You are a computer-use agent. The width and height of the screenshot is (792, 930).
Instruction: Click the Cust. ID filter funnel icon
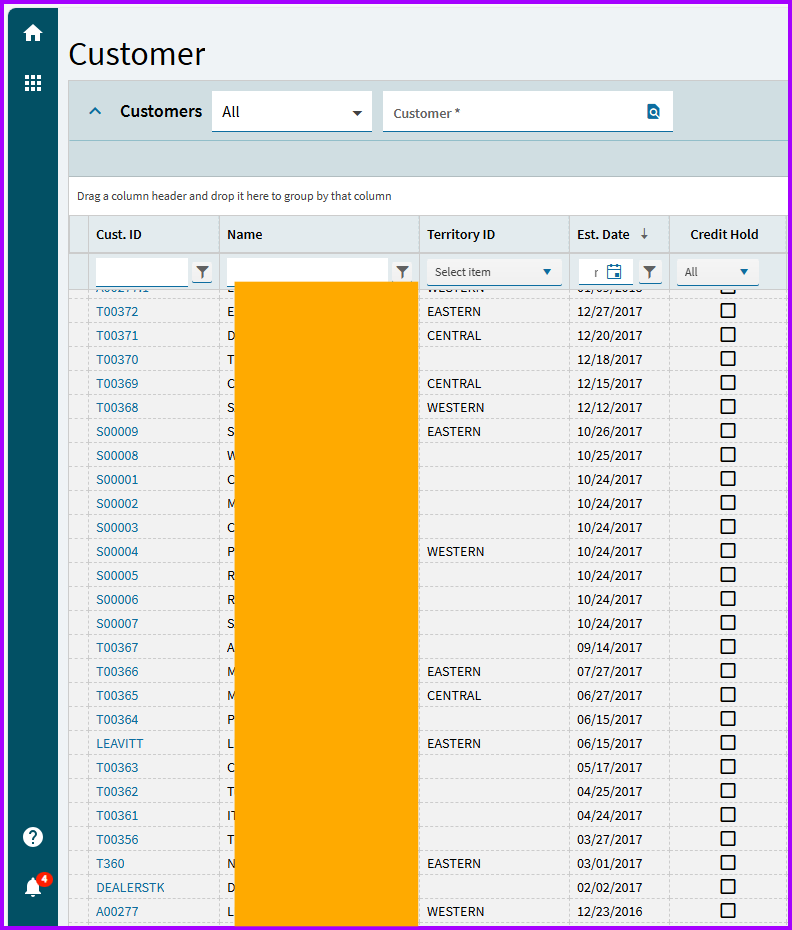[202, 272]
